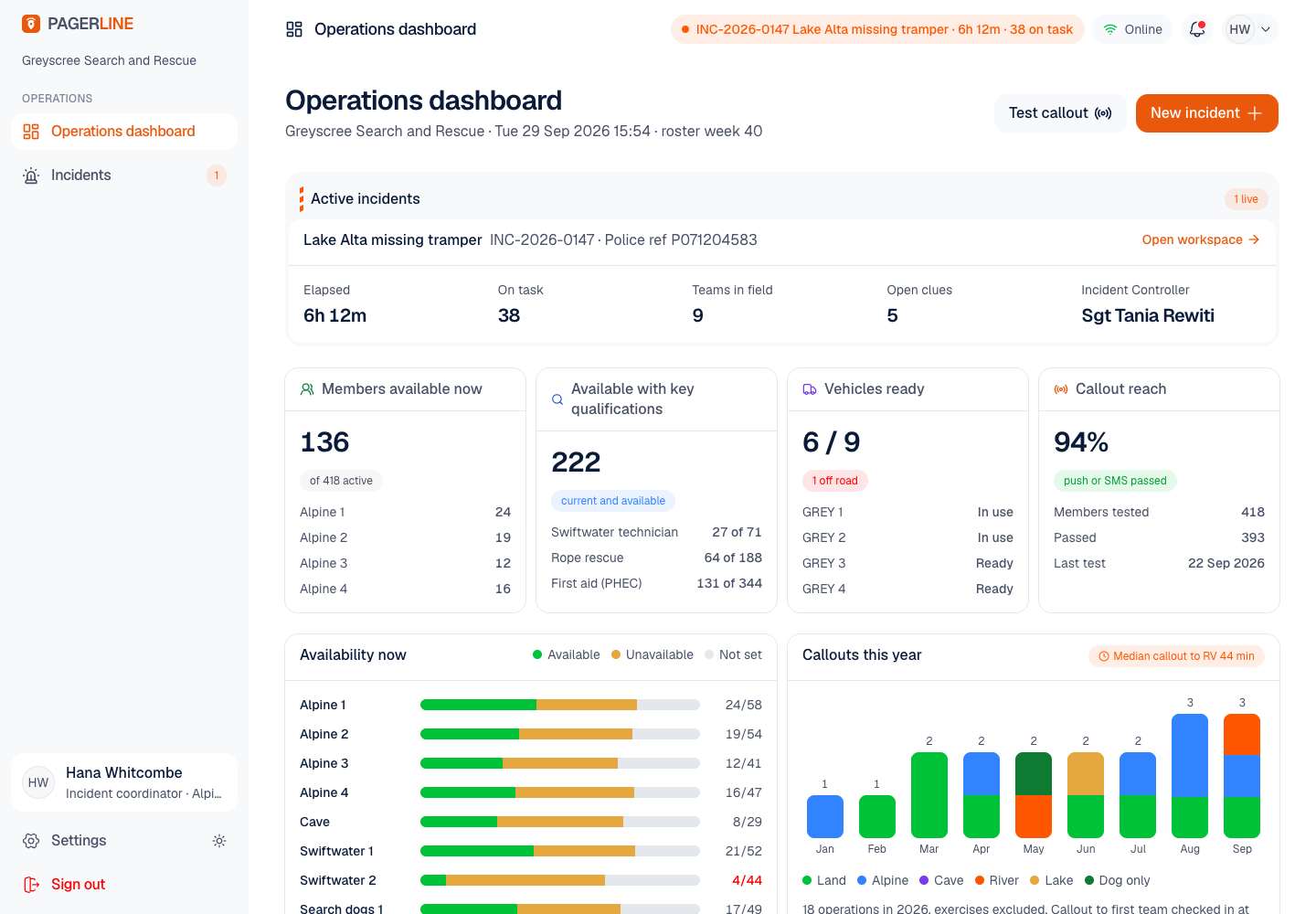Click the Median callout to RV badge
Screen dimensions: 1316x914
tap(1176, 656)
